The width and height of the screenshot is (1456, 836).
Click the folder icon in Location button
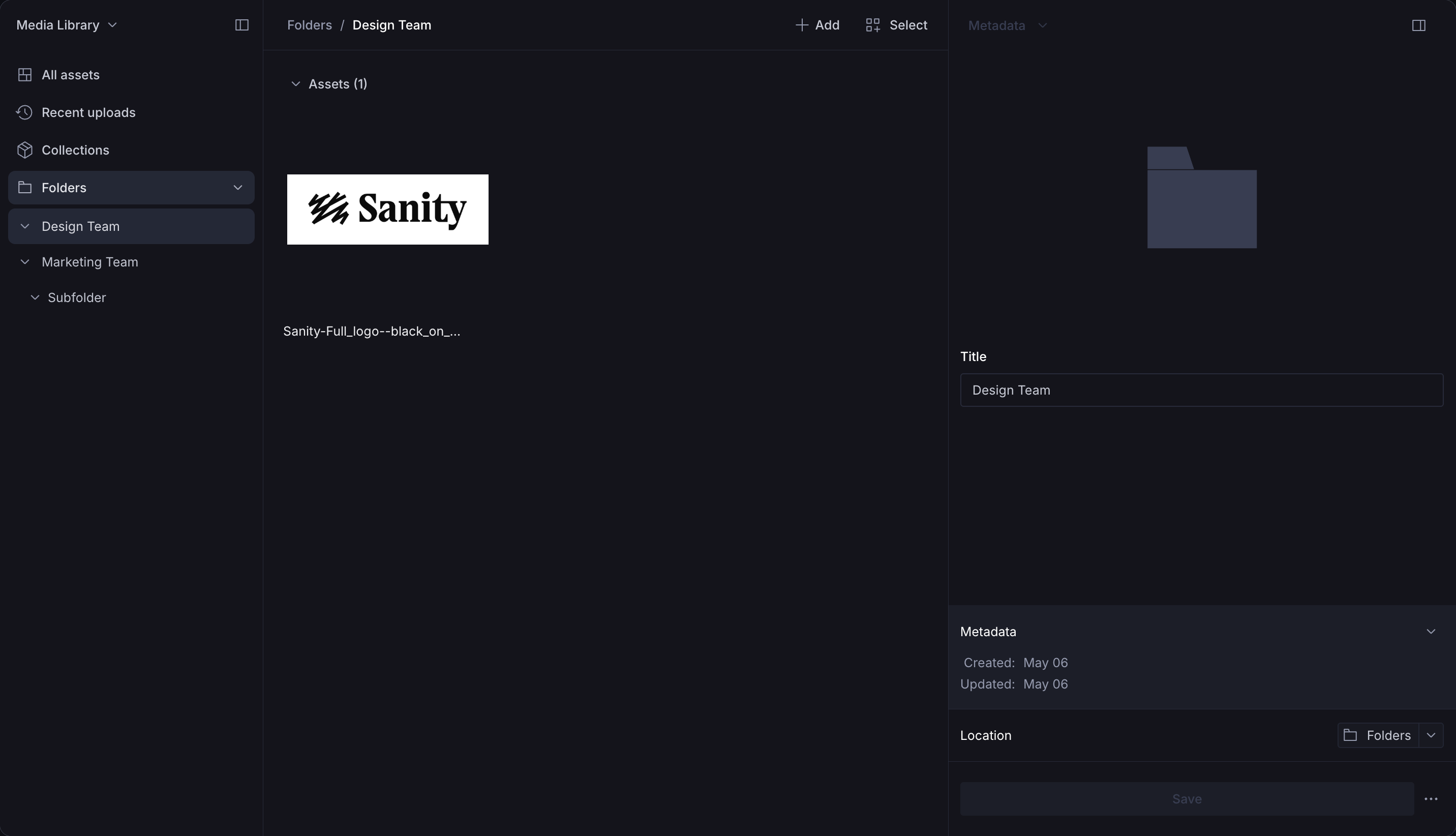tap(1350, 735)
